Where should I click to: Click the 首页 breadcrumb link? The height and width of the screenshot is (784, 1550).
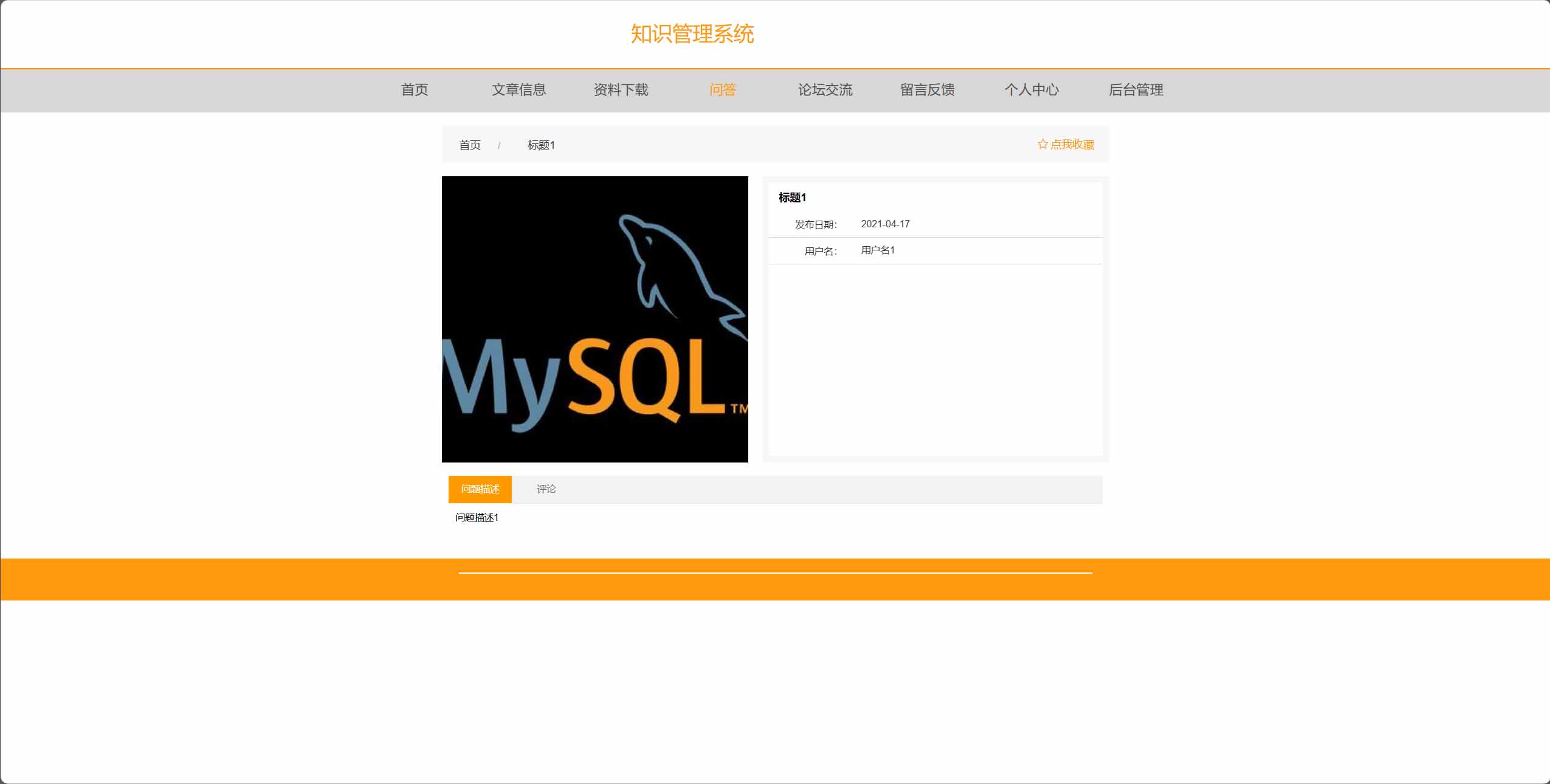pyautogui.click(x=469, y=145)
